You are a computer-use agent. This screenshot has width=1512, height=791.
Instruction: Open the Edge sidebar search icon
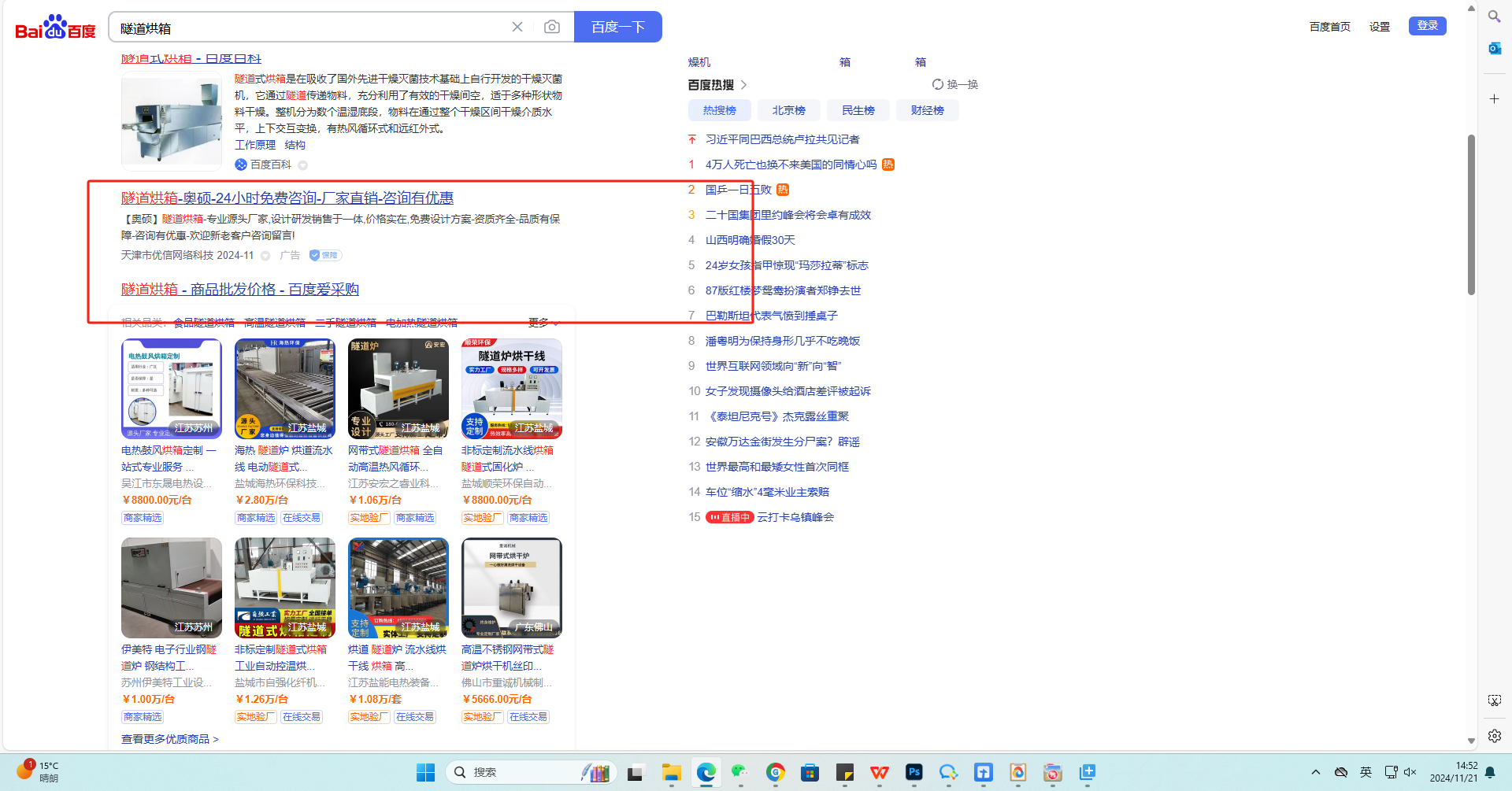click(x=1494, y=16)
